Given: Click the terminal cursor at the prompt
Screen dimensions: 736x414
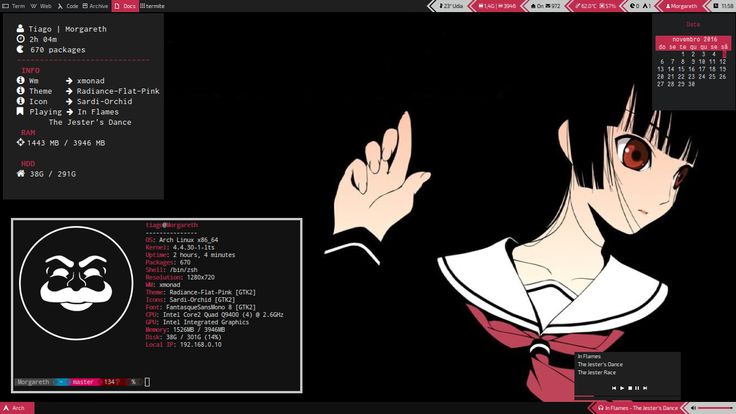Looking at the screenshot, I should click(147, 382).
